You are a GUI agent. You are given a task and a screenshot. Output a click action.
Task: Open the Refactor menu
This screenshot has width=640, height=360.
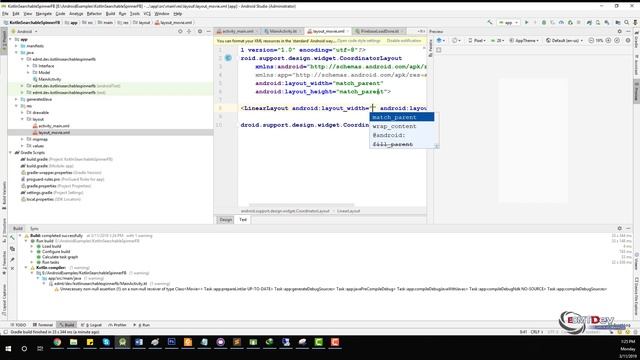click(x=94, y=14)
